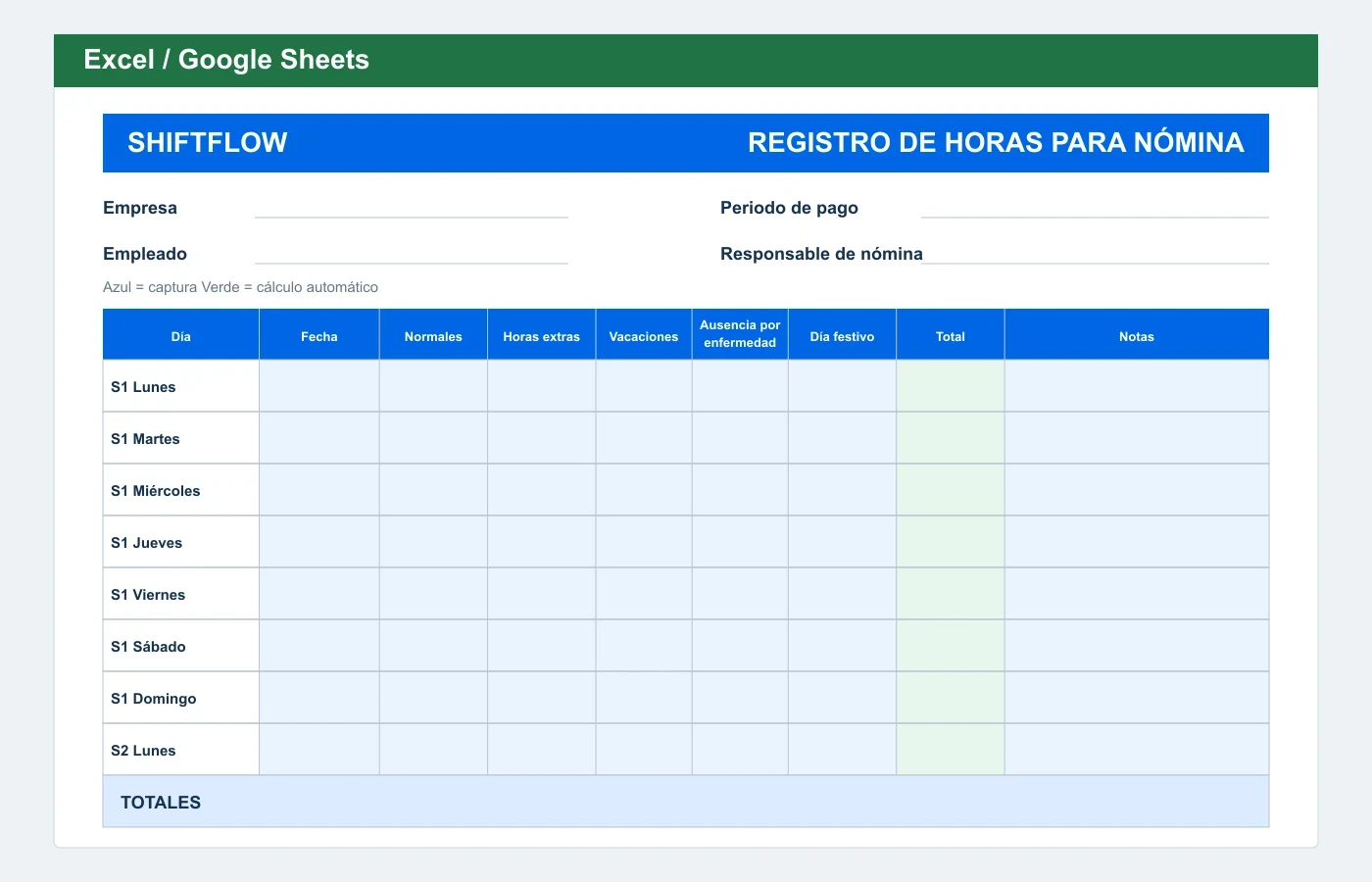Click the Empresa input line
The height and width of the screenshot is (882, 1372).
coord(412,208)
